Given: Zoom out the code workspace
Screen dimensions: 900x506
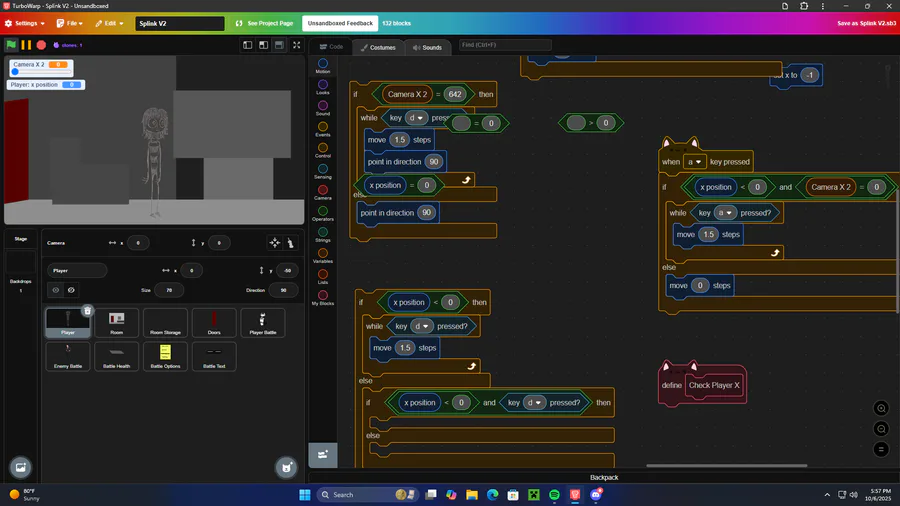Looking at the screenshot, I should click(880, 429).
